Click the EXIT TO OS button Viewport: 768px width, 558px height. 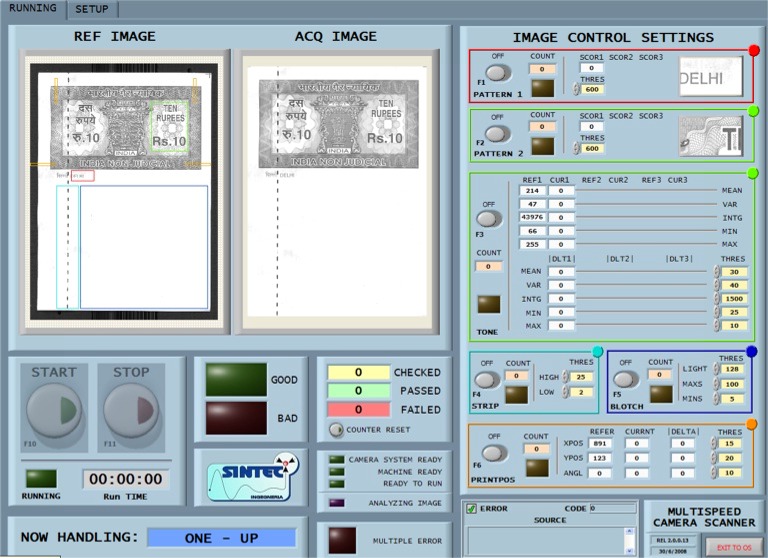pyautogui.click(x=734, y=547)
